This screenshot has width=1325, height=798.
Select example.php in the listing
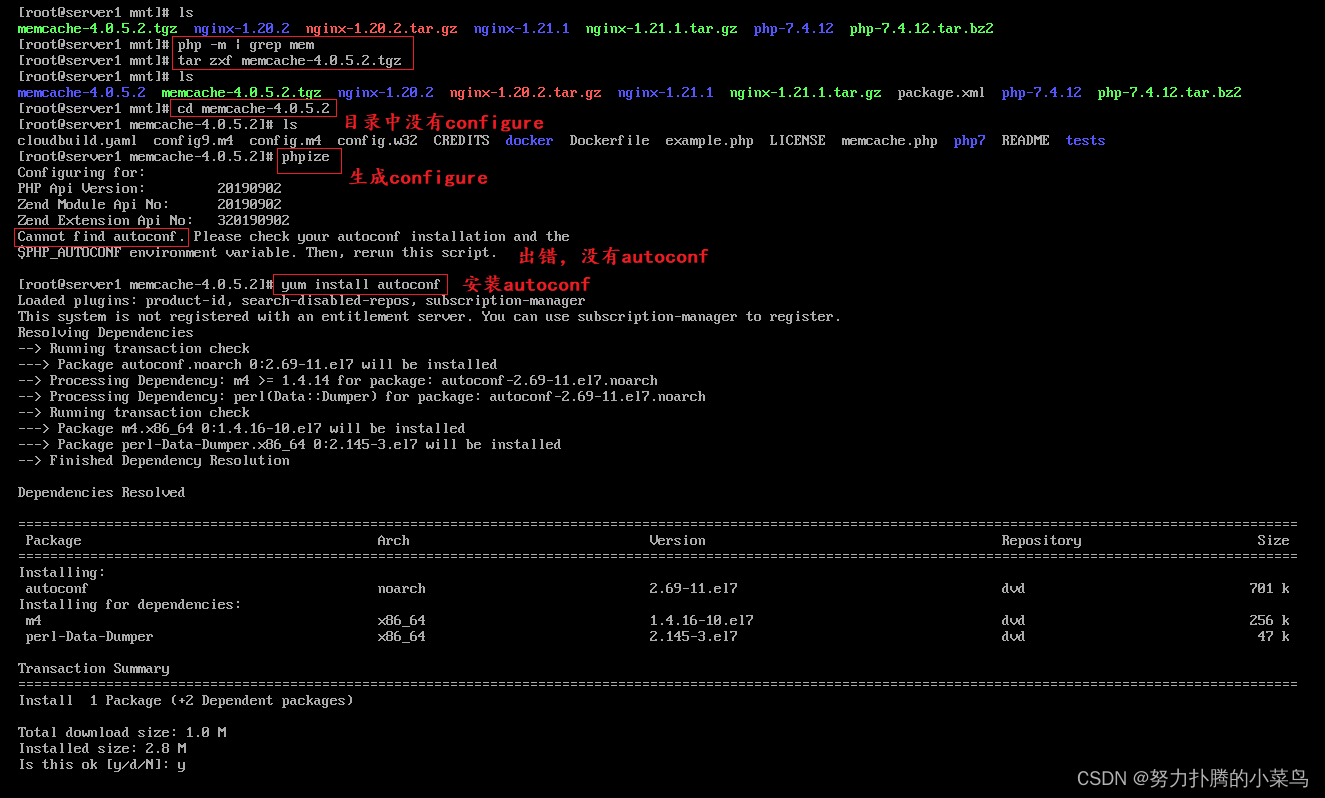(x=709, y=141)
